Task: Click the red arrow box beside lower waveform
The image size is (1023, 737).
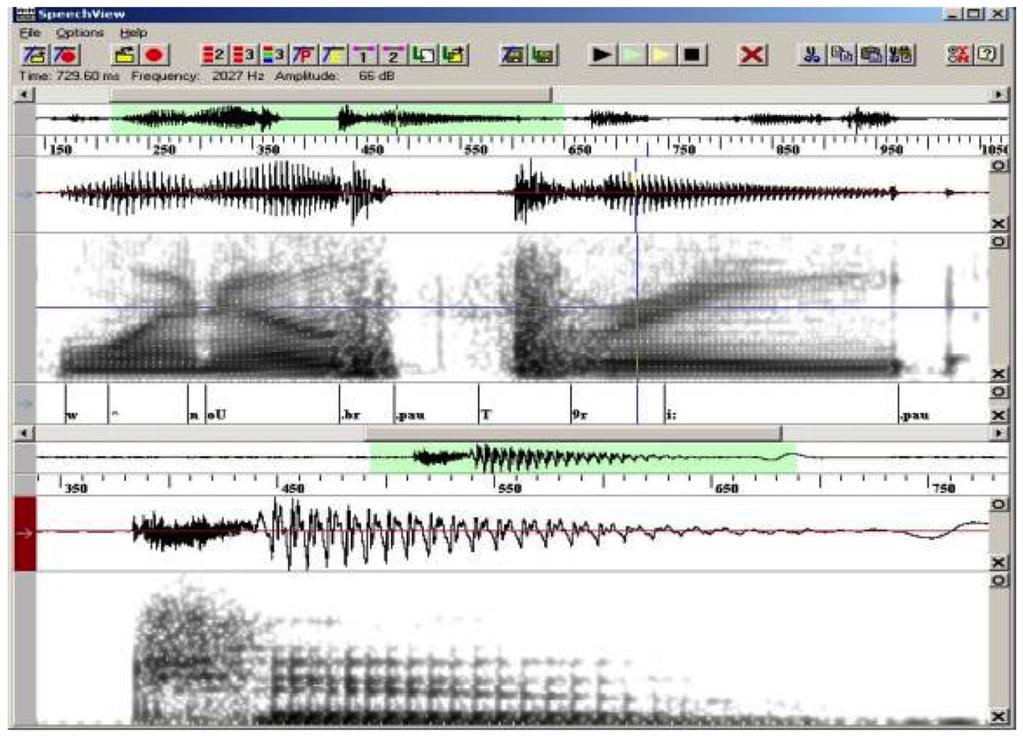Action: (25, 534)
